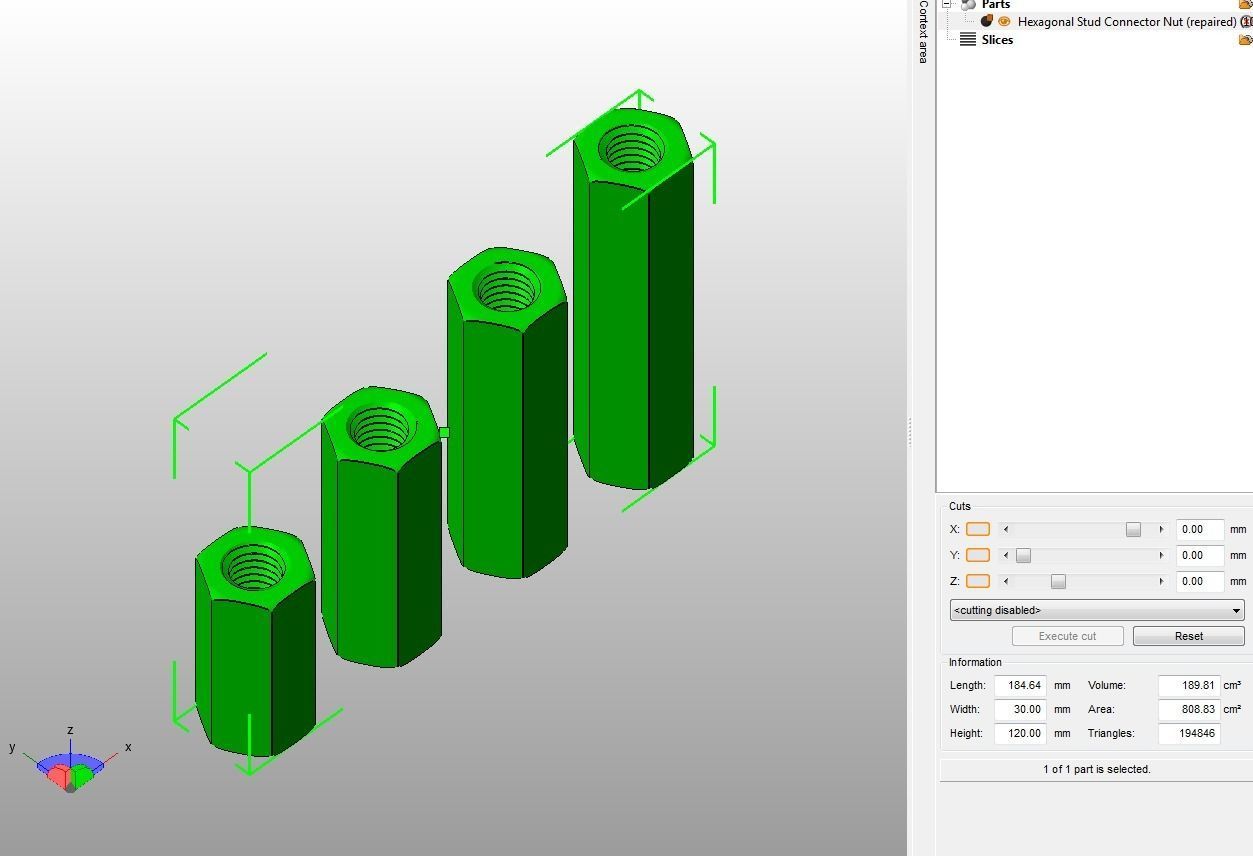Screen dimensions: 1253x856
Task: Enable the Z cut plane checkbox
Action: pos(977,581)
